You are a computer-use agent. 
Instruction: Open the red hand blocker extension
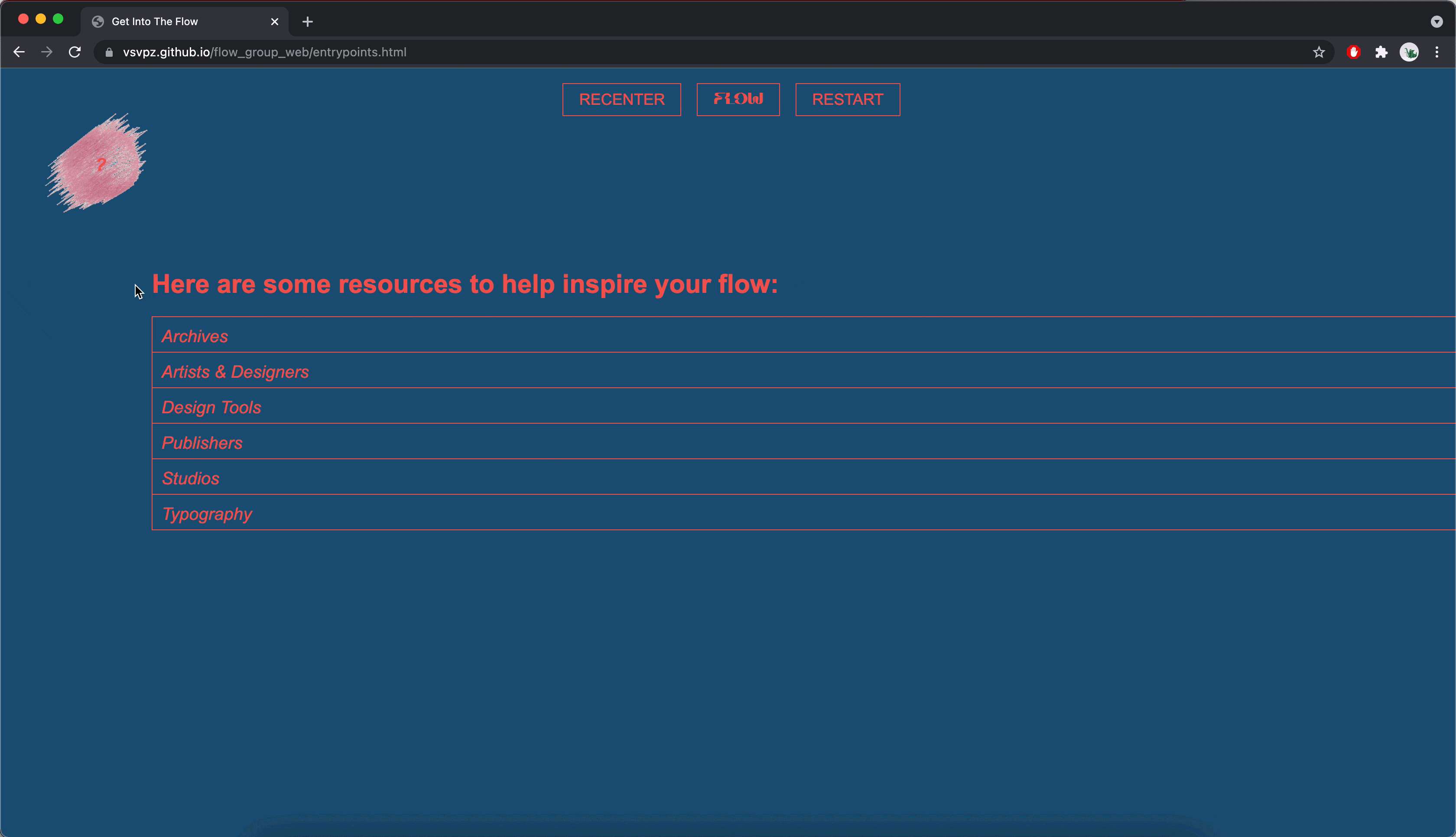[1354, 52]
